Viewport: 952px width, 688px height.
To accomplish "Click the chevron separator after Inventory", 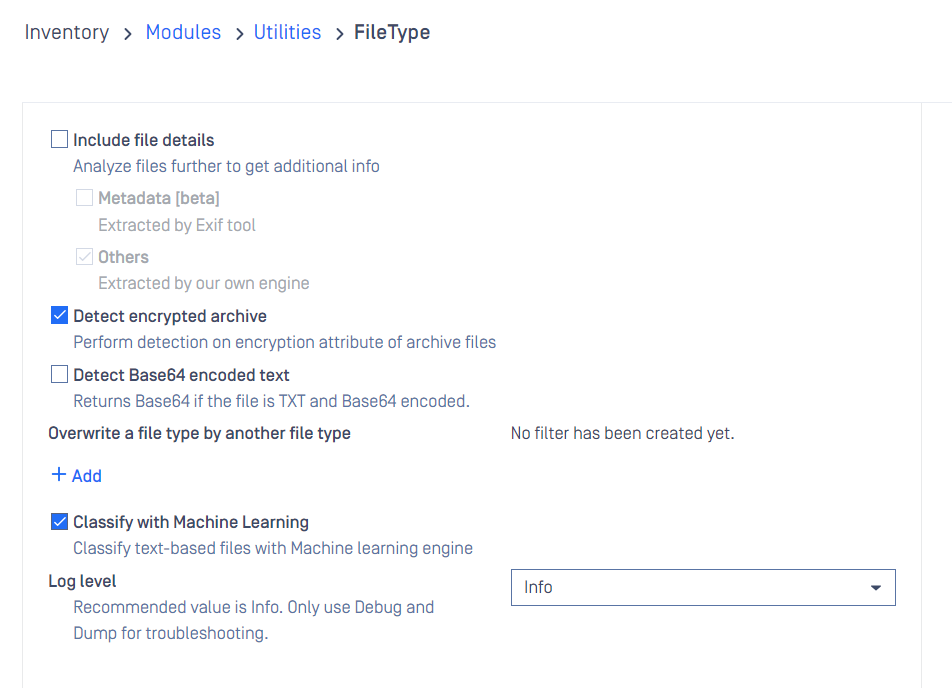I will (128, 34).
